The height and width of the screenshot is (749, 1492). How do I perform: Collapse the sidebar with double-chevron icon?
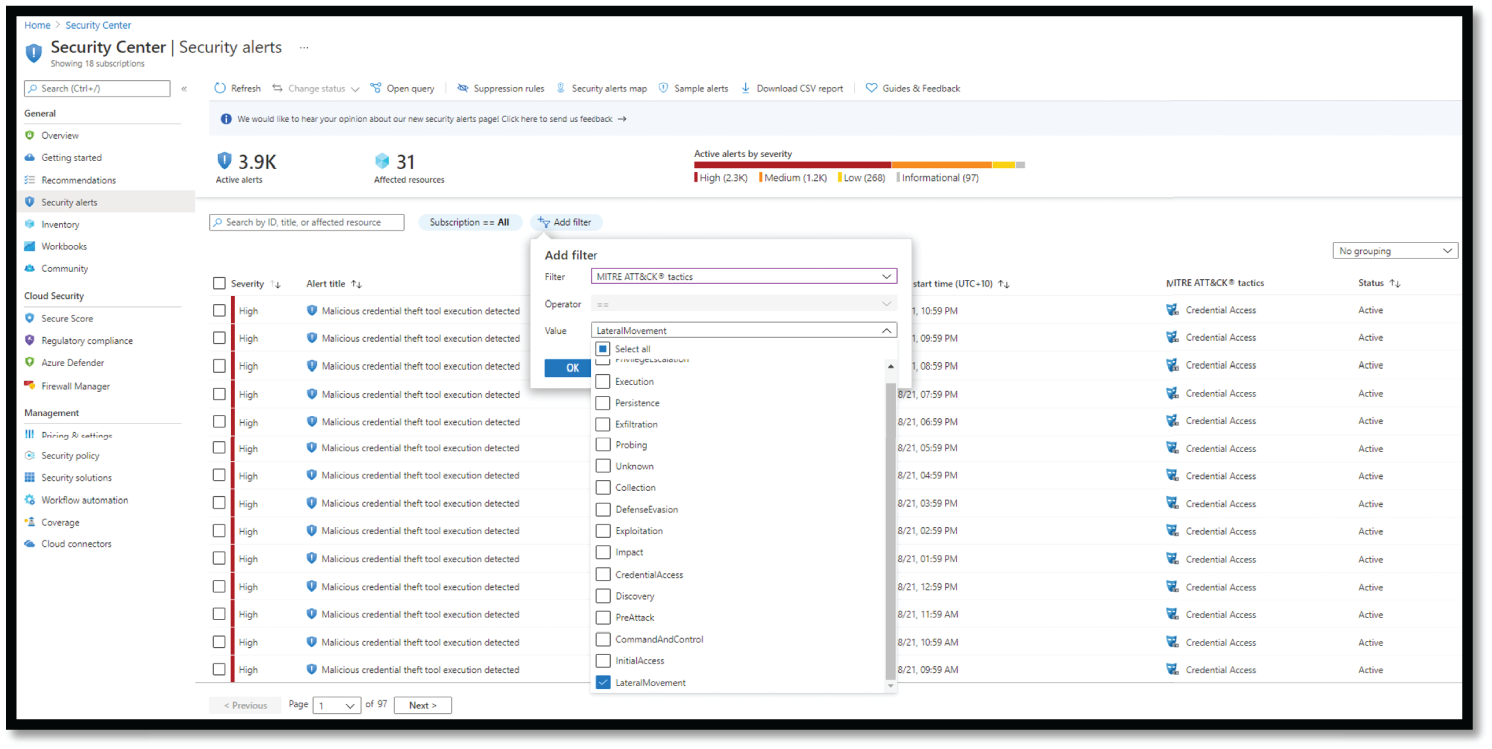point(184,89)
